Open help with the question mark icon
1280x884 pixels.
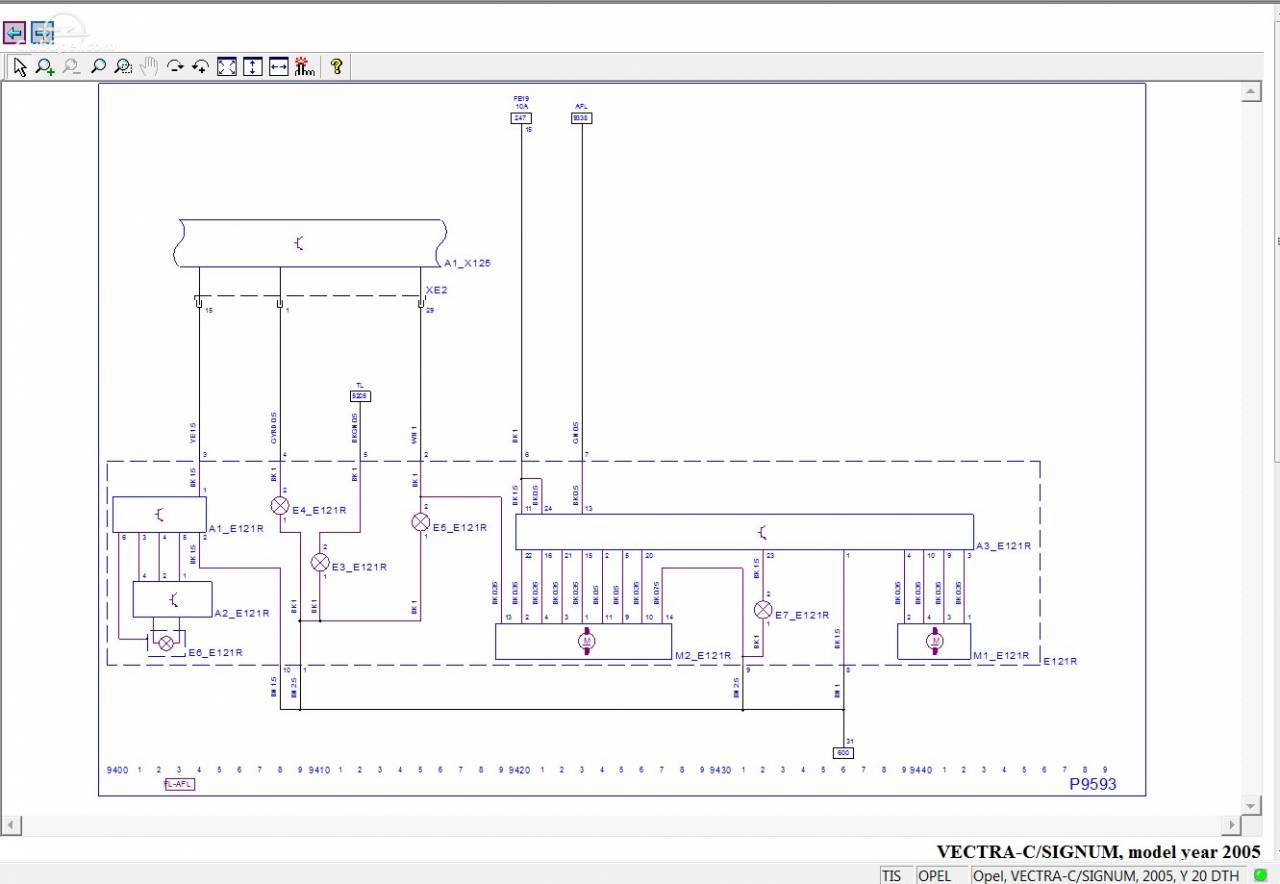pos(336,67)
